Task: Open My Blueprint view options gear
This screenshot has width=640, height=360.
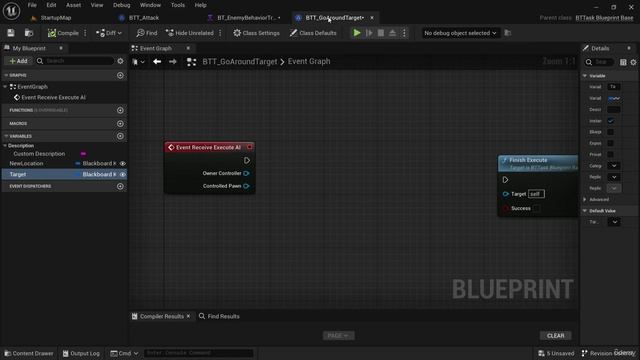Action: pyautogui.click(x=120, y=61)
